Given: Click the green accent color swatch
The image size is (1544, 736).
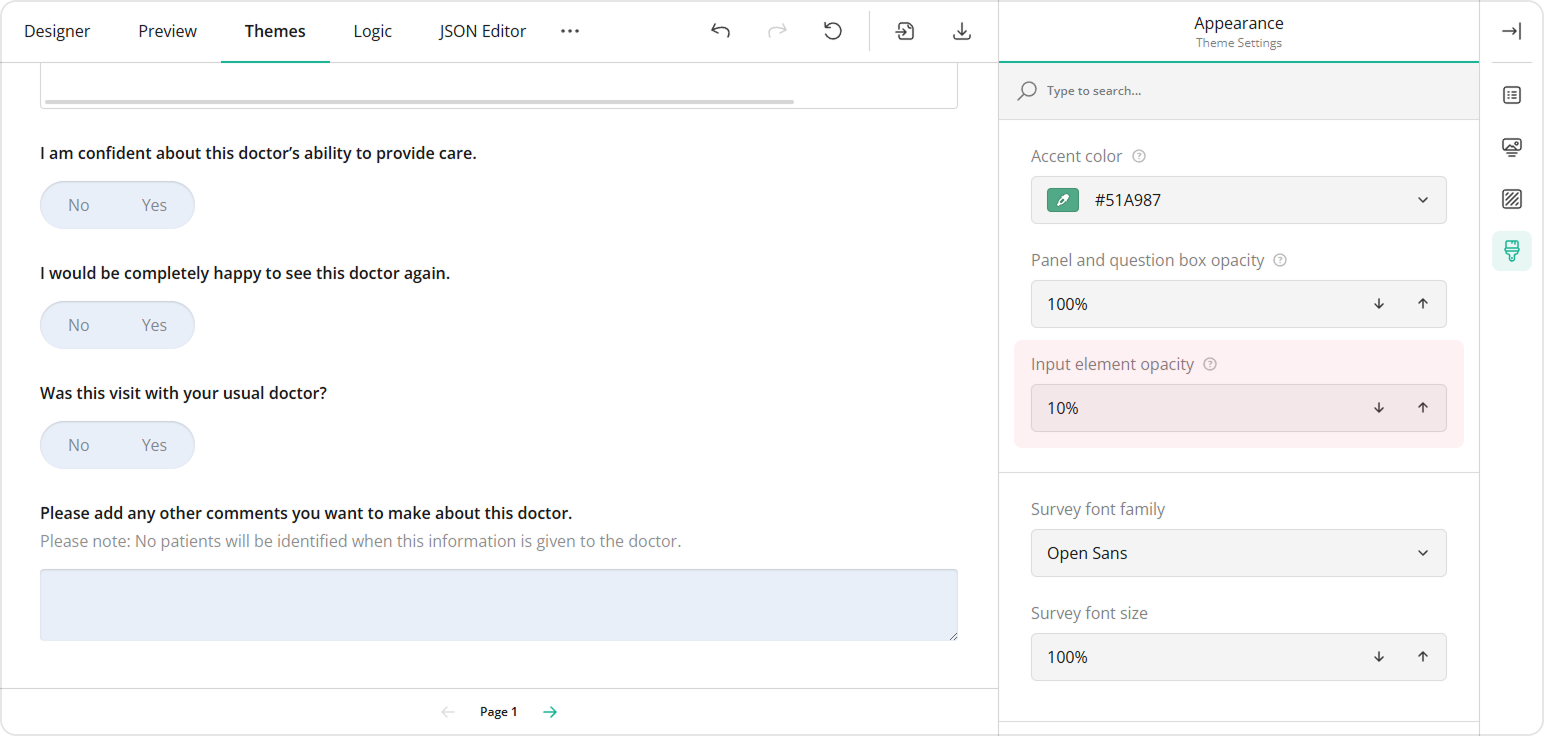Looking at the screenshot, I should pyautogui.click(x=1062, y=200).
